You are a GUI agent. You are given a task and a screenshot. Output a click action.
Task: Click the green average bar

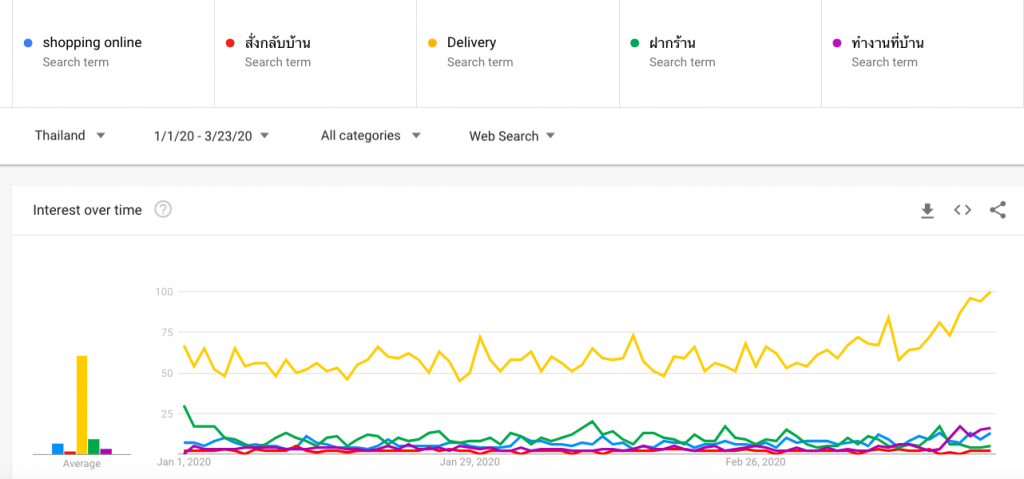pyautogui.click(x=93, y=446)
